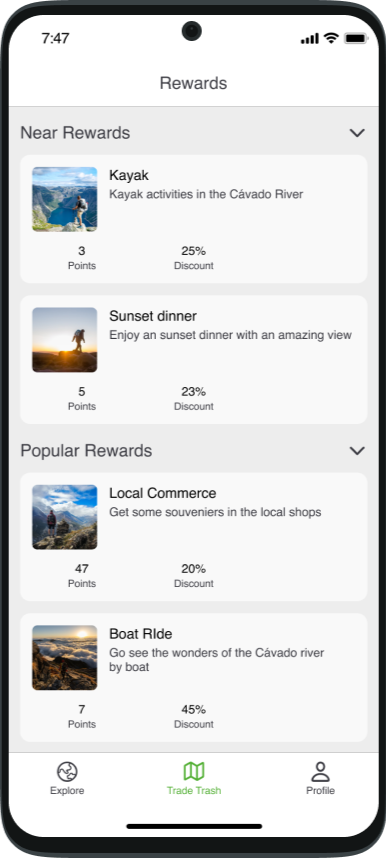Image resolution: width=386 pixels, height=858 pixels.
Task: Tap the 45% Discount on Boat RIde
Action: tap(194, 717)
